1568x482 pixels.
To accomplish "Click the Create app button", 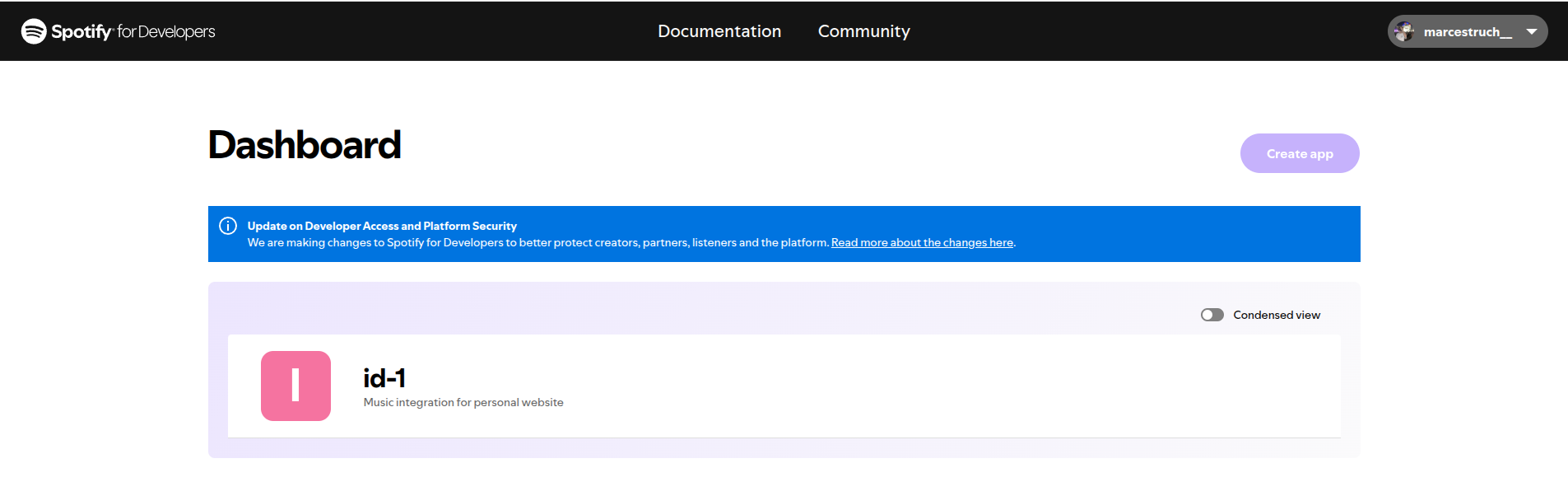I will pyautogui.click(x=1300, y=153).
